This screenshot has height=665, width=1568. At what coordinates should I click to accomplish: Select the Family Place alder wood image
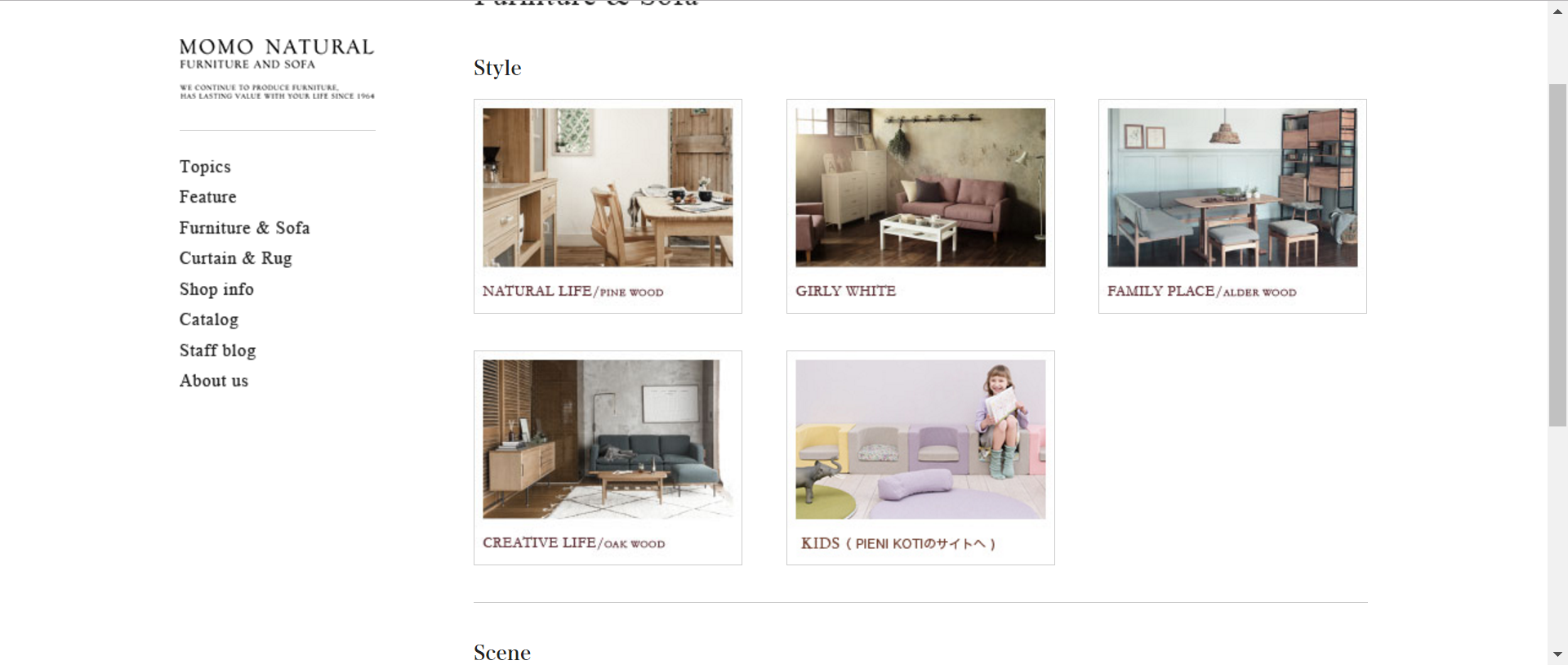click(x=1232, y=187)
